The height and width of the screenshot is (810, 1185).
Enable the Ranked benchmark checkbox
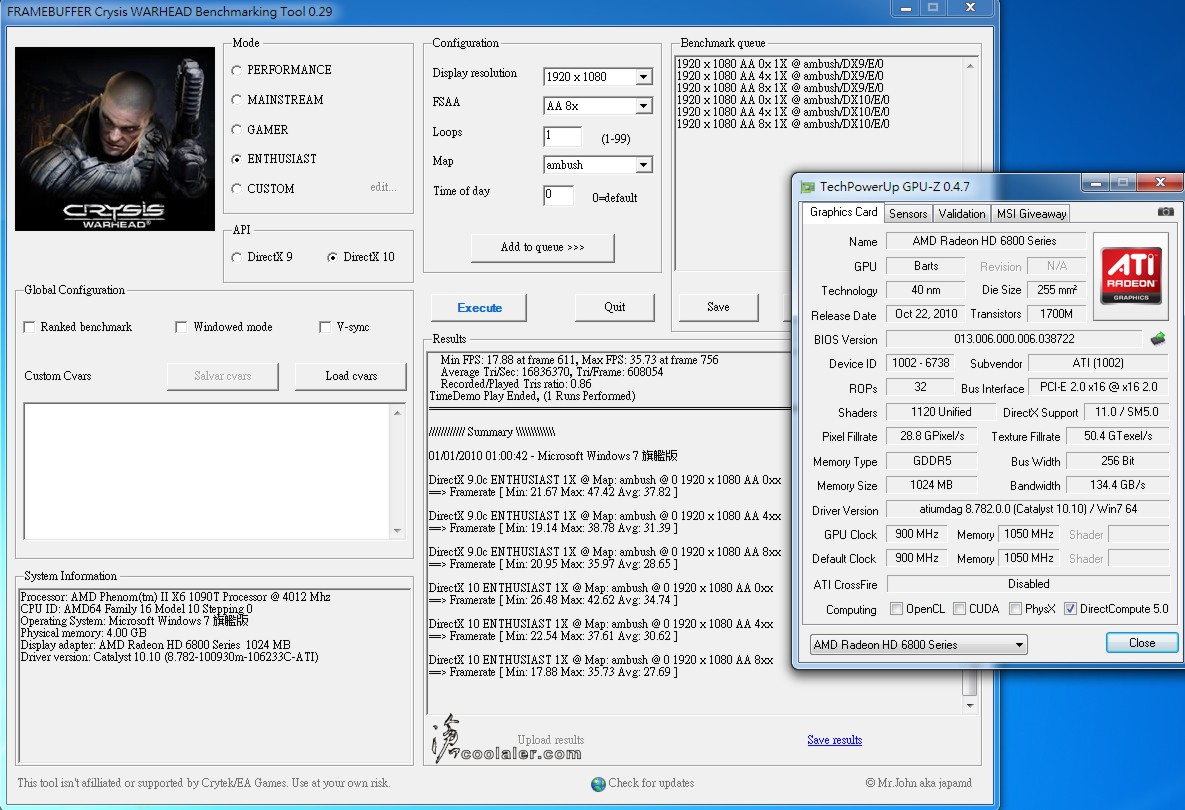[29, 327]
